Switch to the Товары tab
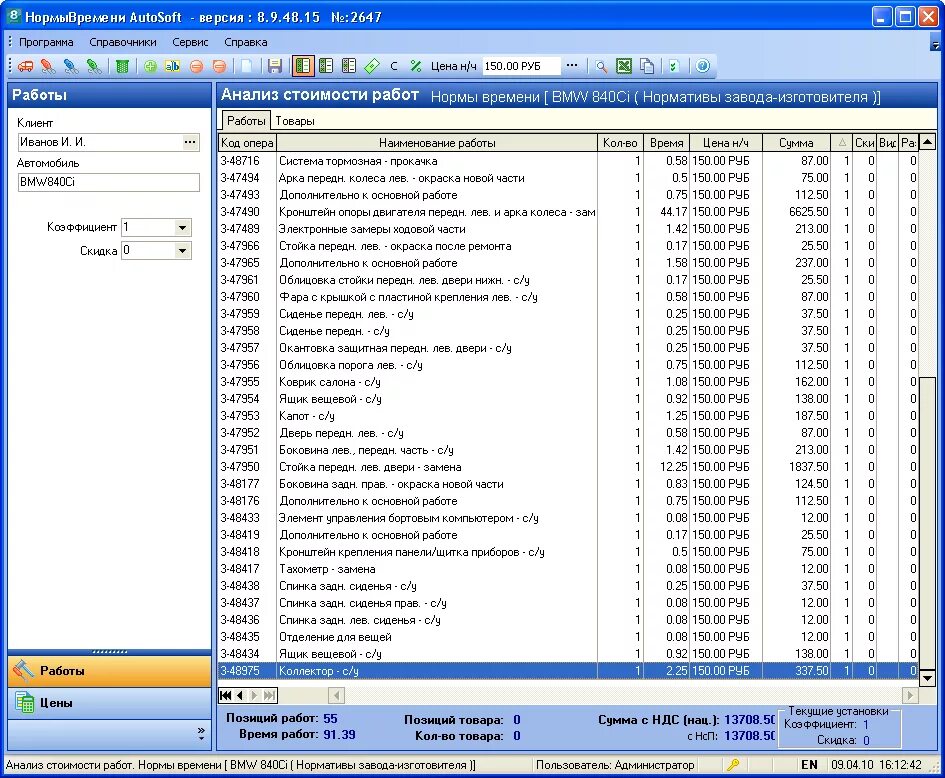Image resolution: width=945 pixels, height=778 pixels. (295, 121)
